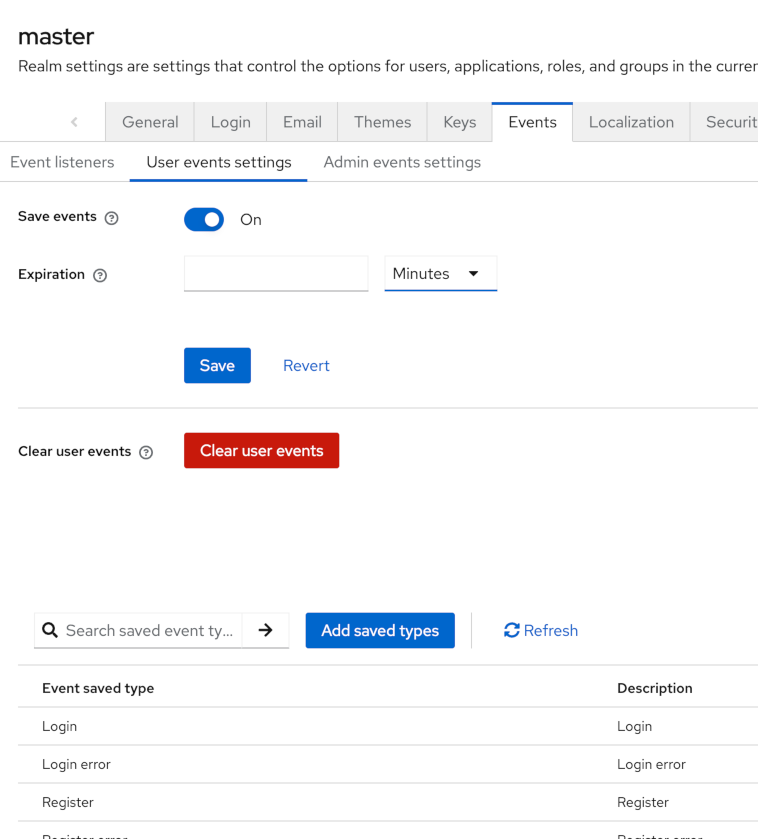Screen dimensions: 758x839
Task: Switch to Event listeners sub-tab
Action: (x=62, y=162)
